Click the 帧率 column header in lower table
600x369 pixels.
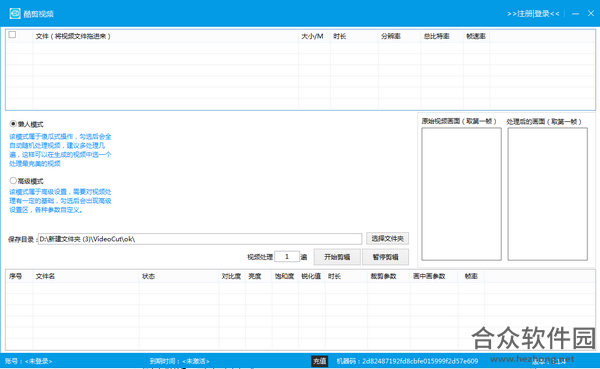pyautogui.click(x=471, y=276)
